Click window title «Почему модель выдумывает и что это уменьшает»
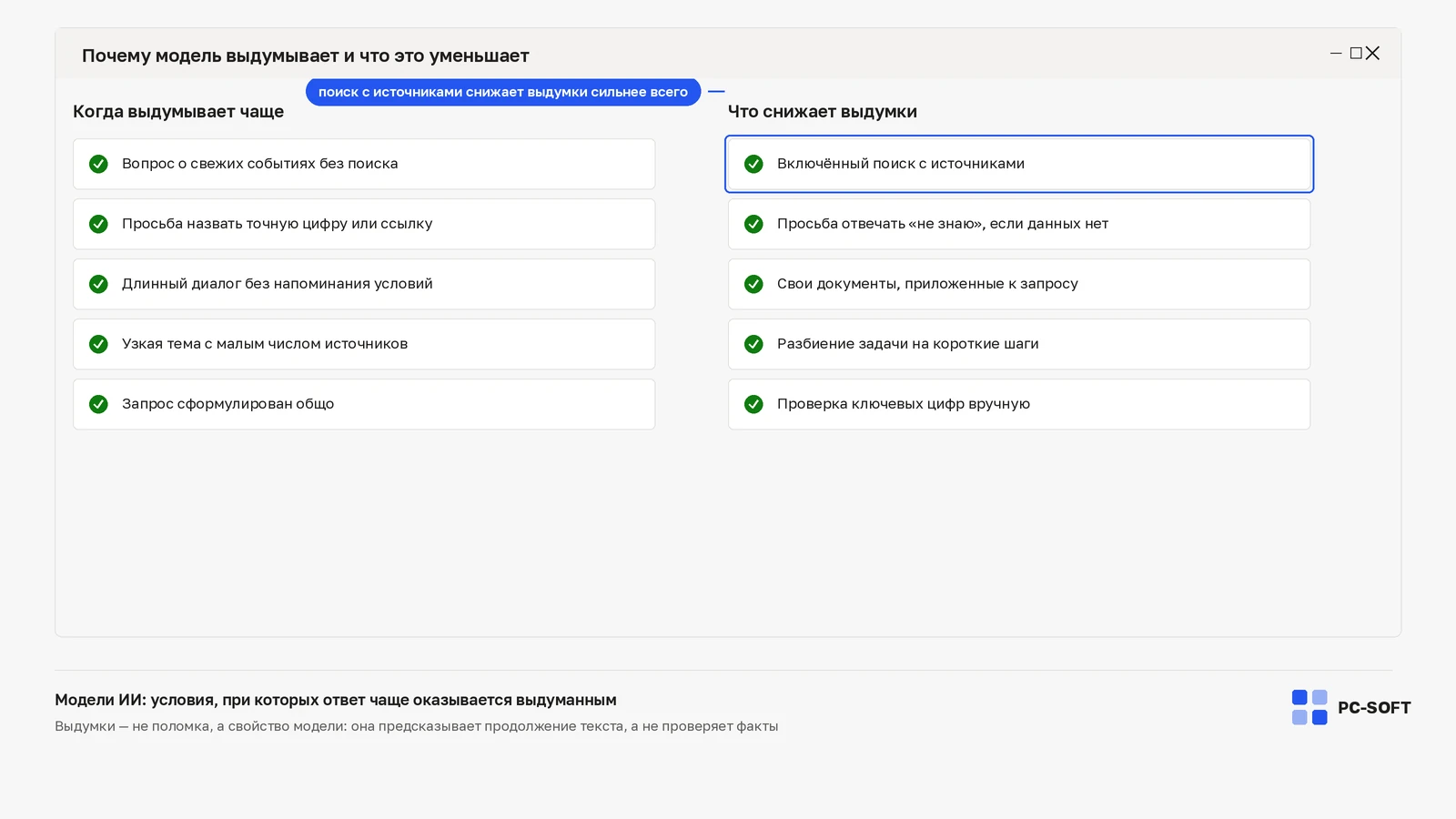 306,56
